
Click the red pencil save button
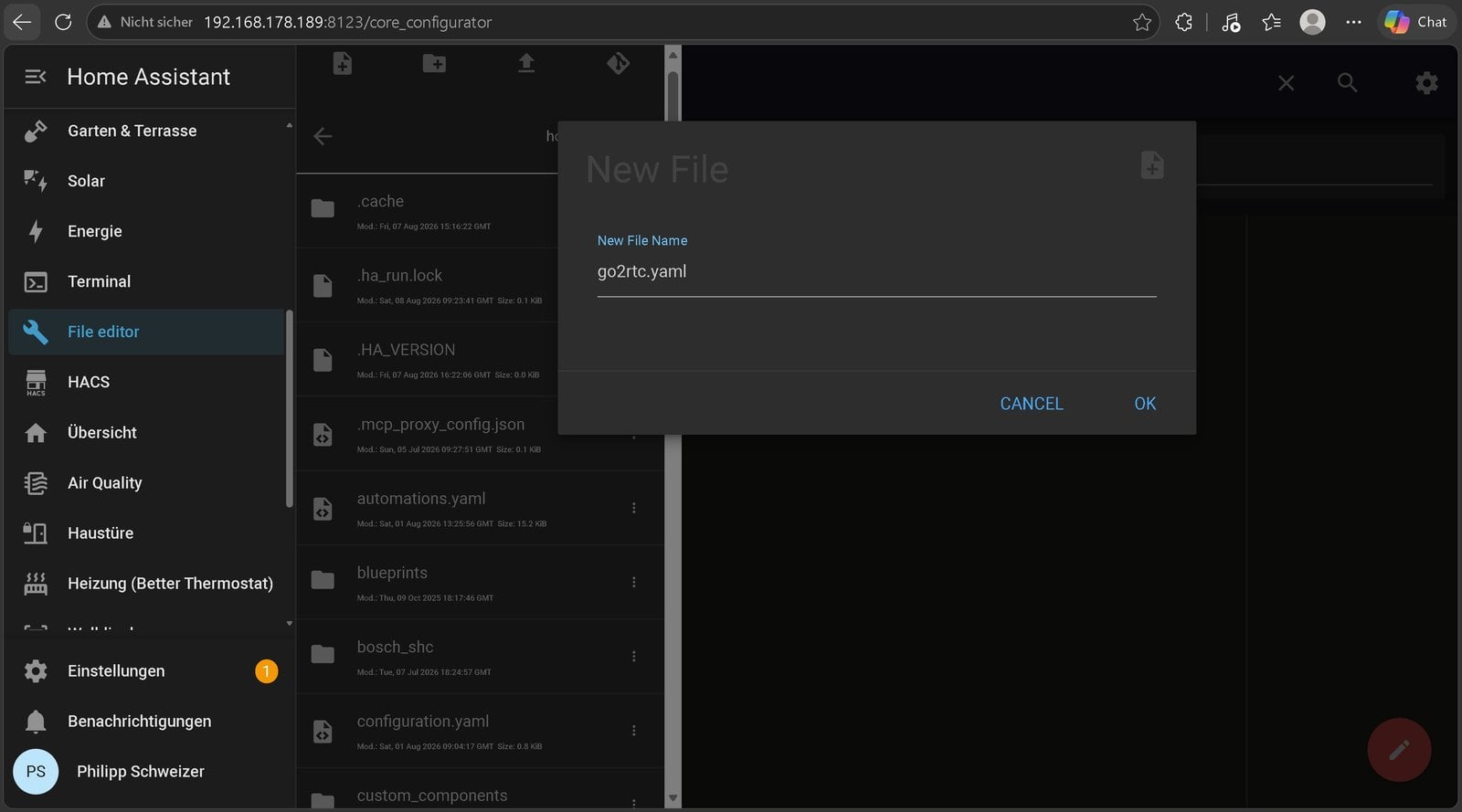(x=1399, y=750)
